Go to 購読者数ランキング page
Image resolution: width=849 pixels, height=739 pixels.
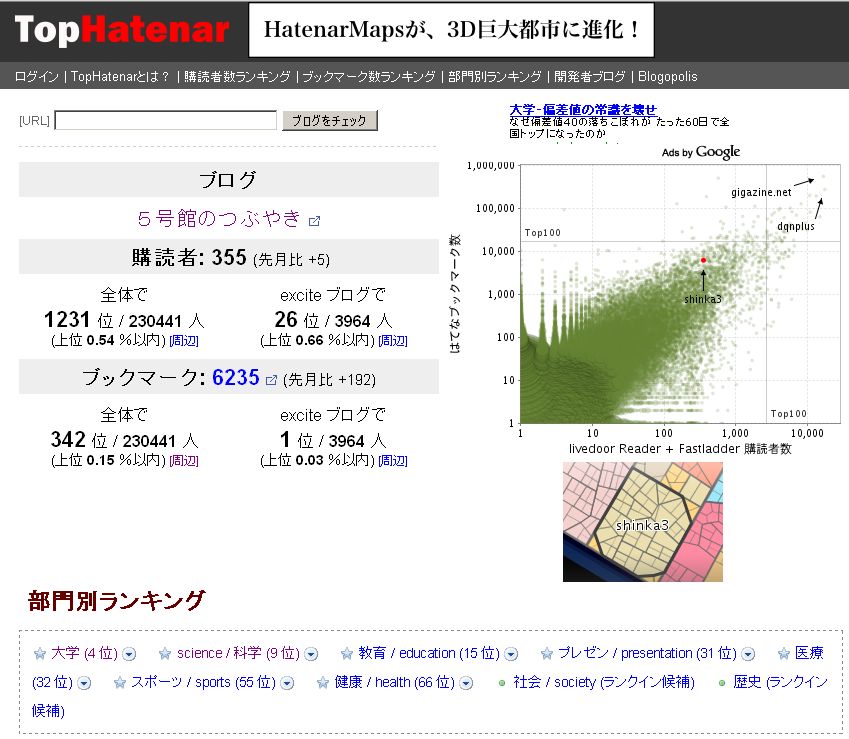pos(237,76)
